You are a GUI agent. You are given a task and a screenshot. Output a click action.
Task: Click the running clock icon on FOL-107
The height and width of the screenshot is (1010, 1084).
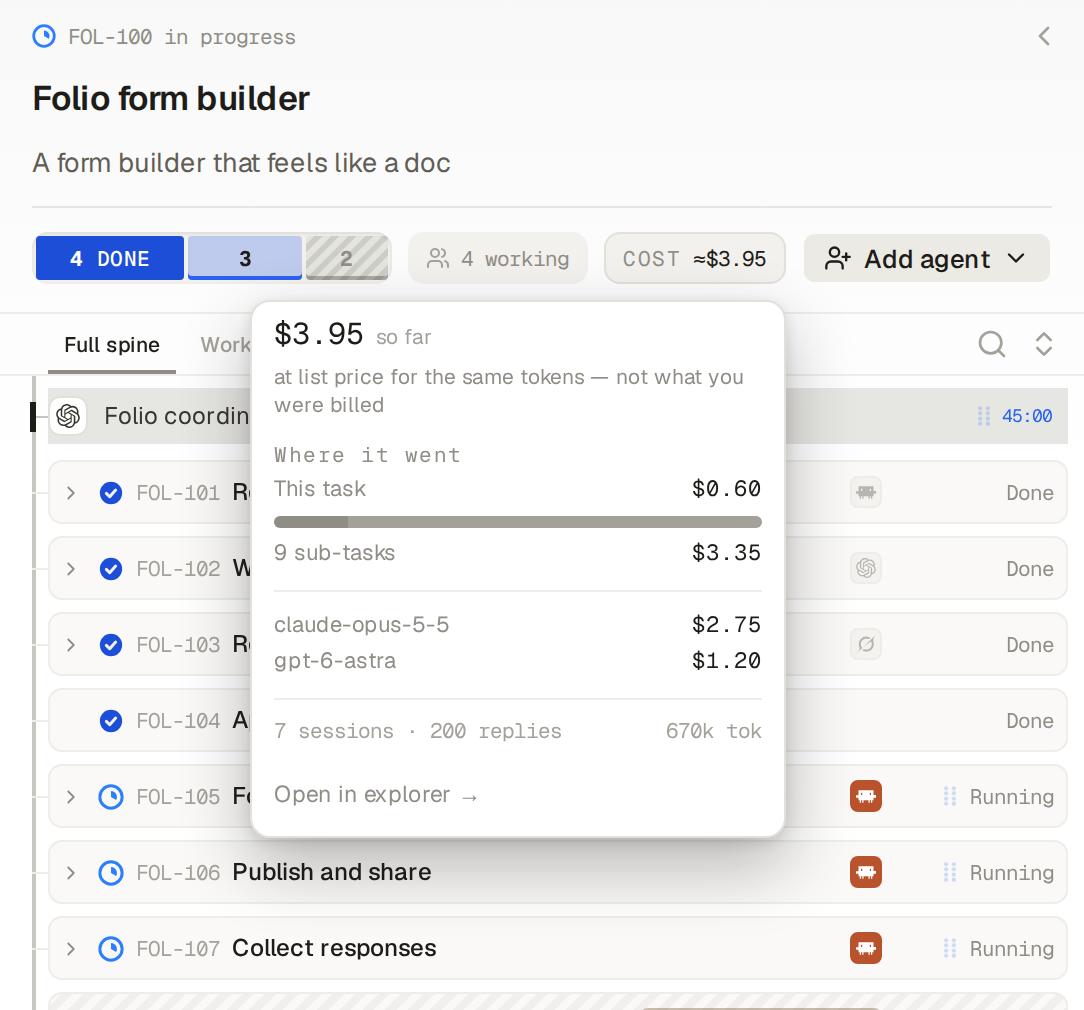coord(111,949)
